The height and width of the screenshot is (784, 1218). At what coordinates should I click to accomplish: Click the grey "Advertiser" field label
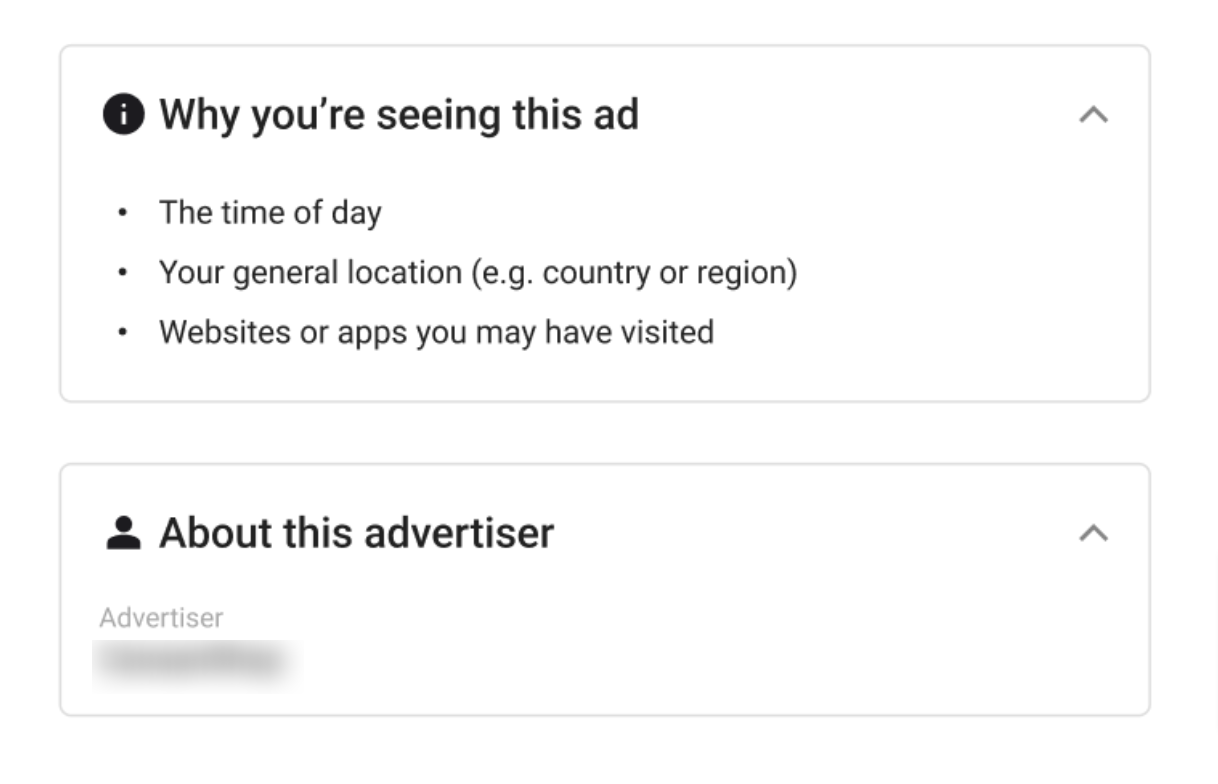[161, 618]
